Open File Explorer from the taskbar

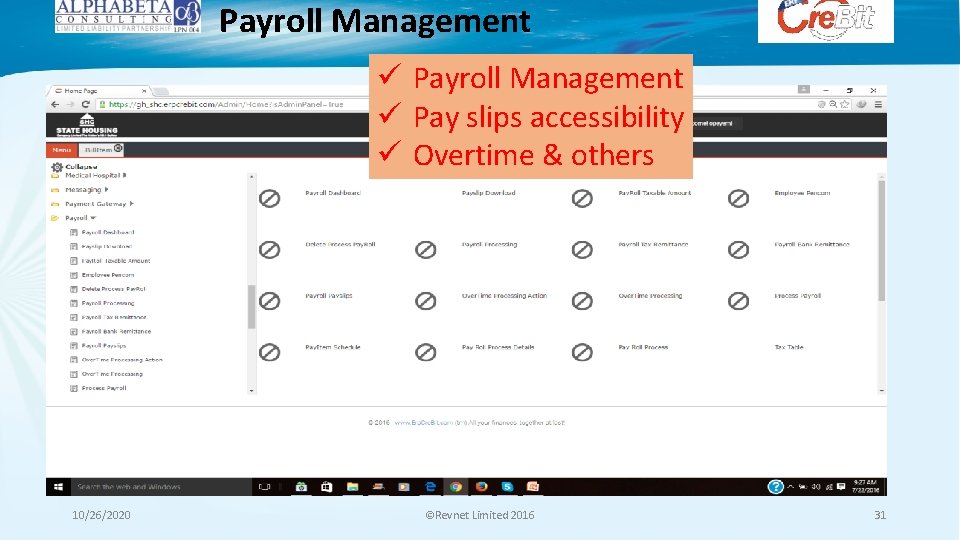pos(352,487)
